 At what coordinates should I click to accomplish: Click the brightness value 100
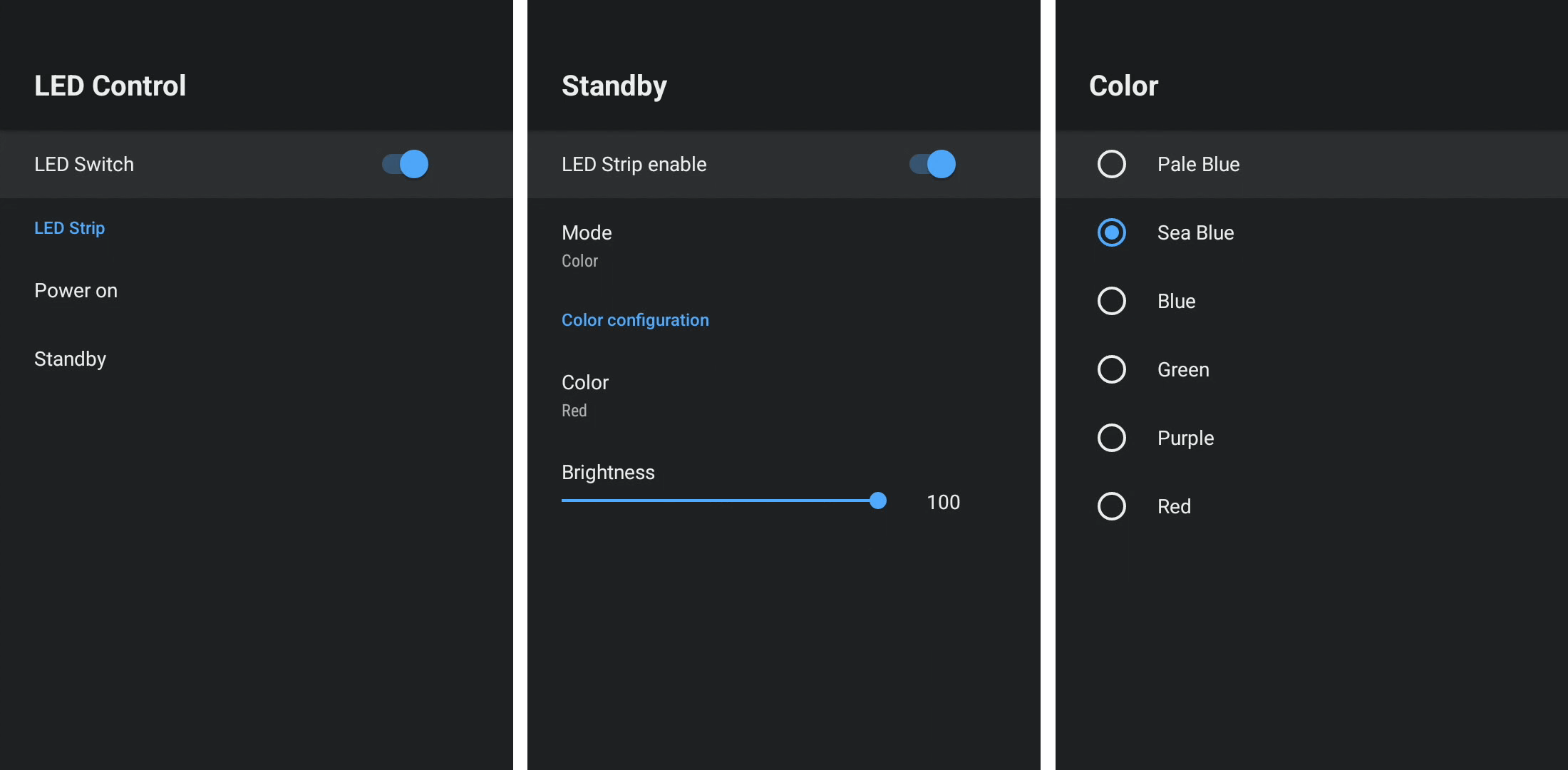click(x=943, y=502)
